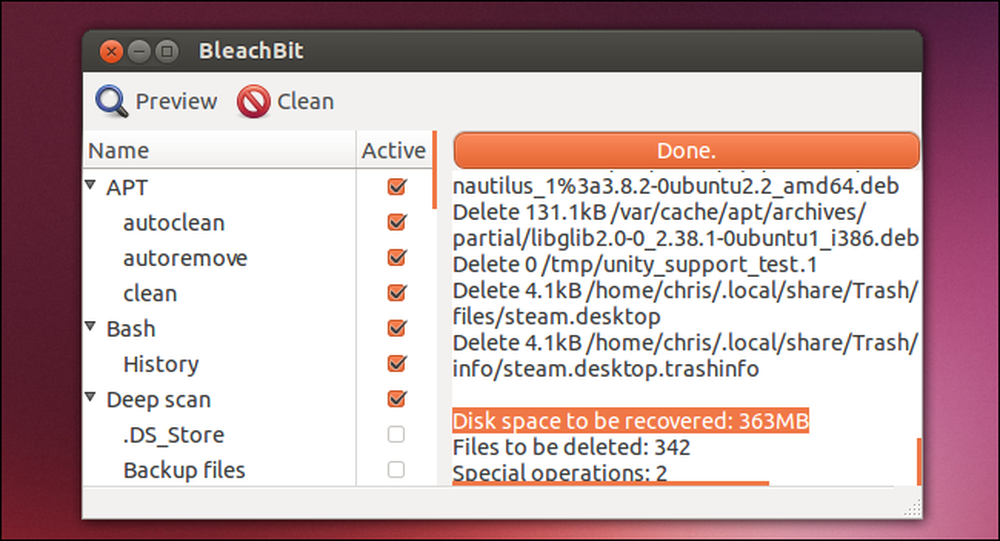Click the Active column header
The width and height of the screenshot is (1000, 541).
coord(393,151)
